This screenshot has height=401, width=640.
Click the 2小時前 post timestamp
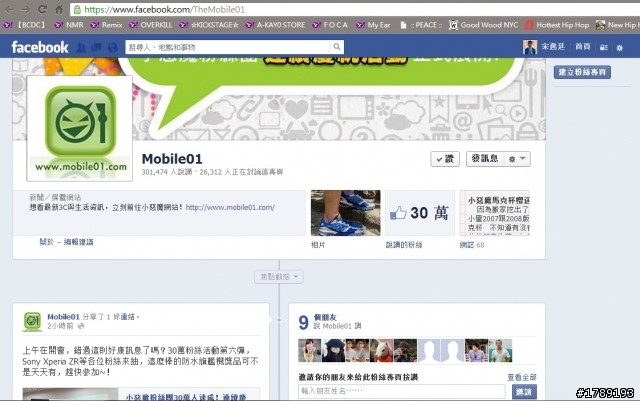[x=60, y=326]
